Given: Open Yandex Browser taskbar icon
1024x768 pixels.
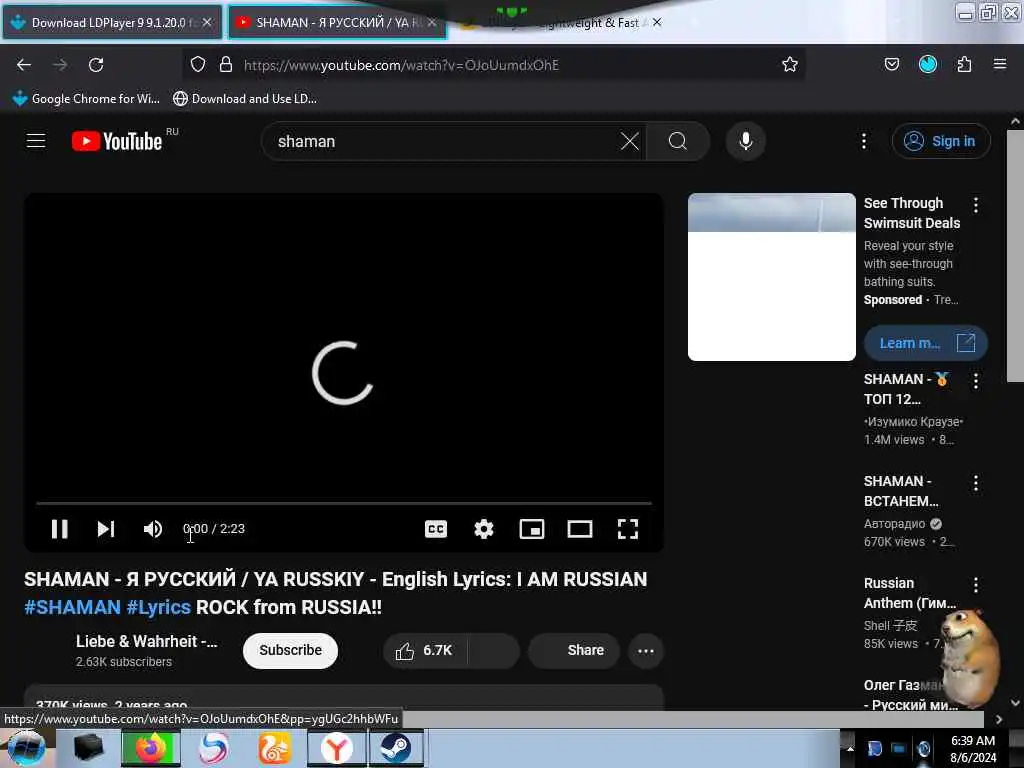Looking at the screenshot, I should click(x=336, y=748).
